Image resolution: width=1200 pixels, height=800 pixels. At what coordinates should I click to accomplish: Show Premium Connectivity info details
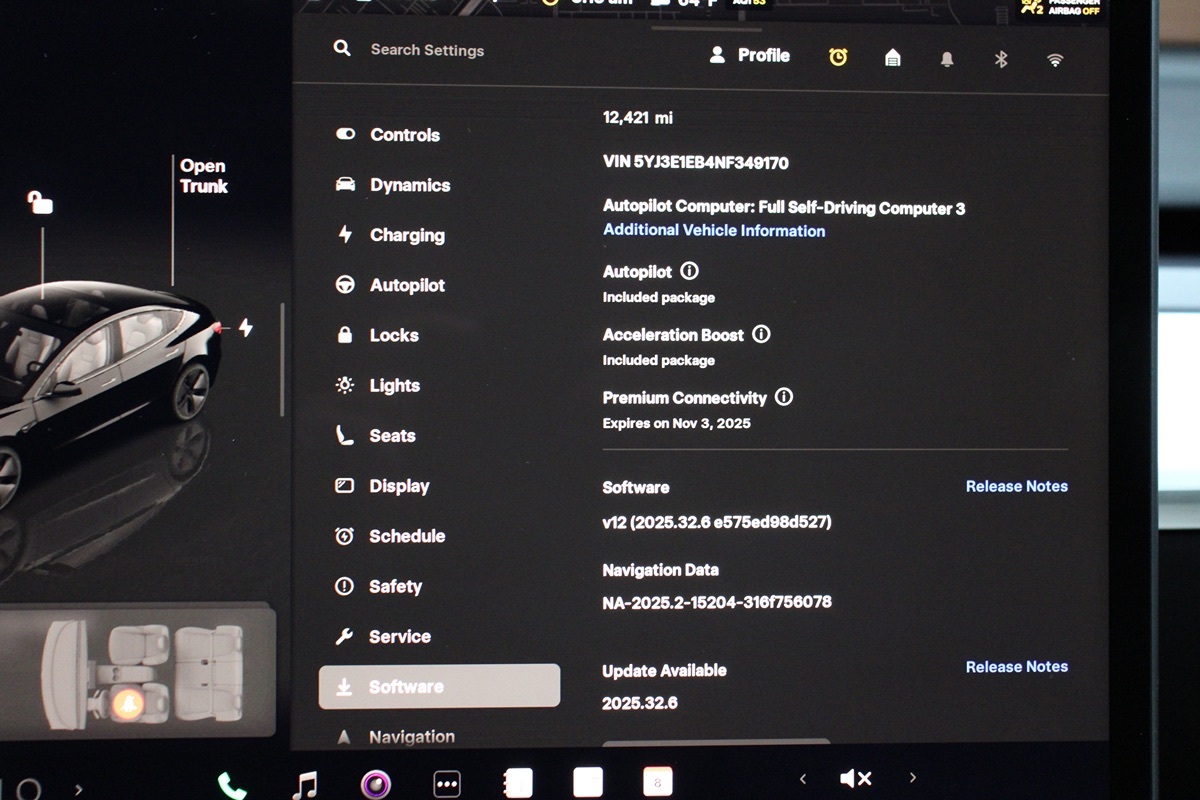click(x=784, y=397)
